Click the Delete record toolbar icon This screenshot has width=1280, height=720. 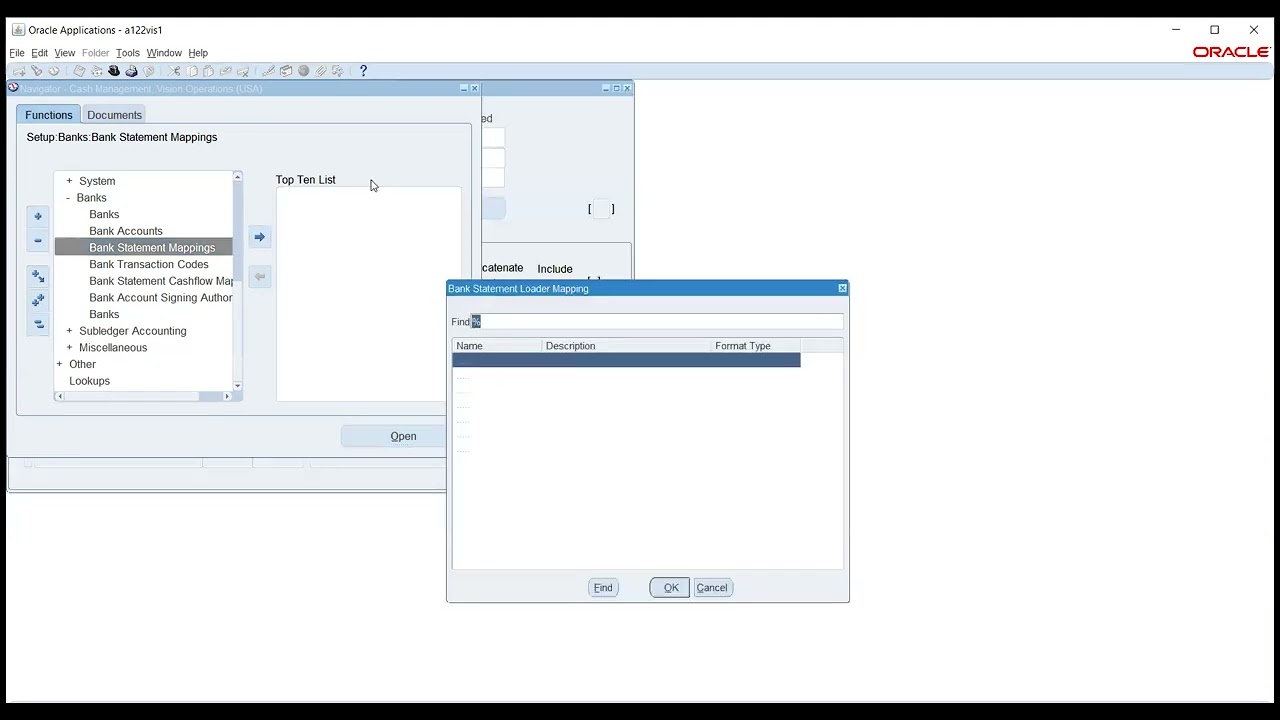click(x=243, y=71)
